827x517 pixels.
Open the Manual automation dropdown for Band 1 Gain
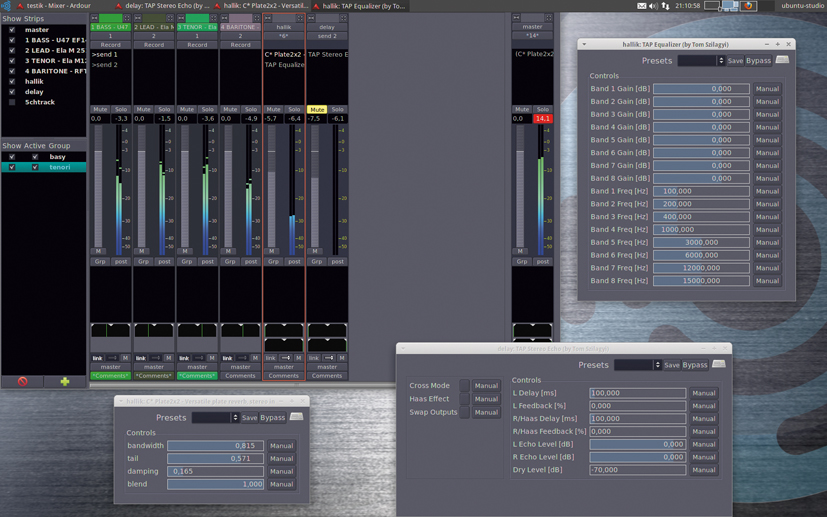767,89
